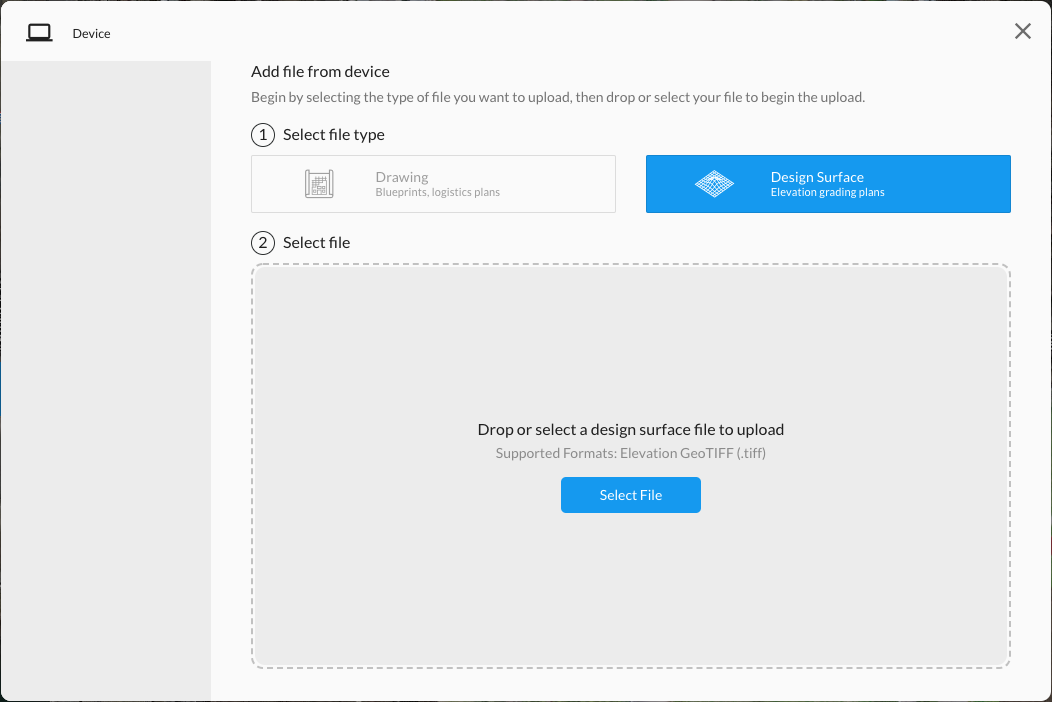Close the upload dialog

[1022, 31]
